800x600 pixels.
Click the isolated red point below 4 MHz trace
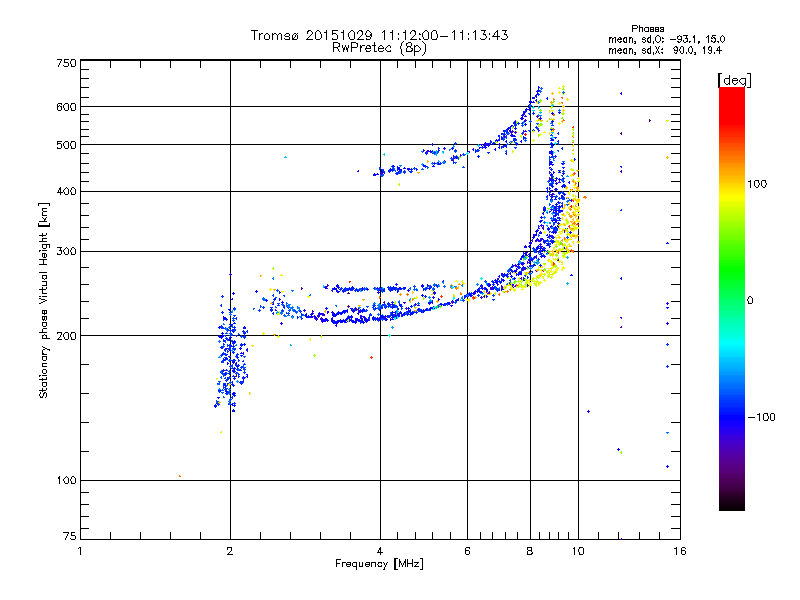(371, 358)
